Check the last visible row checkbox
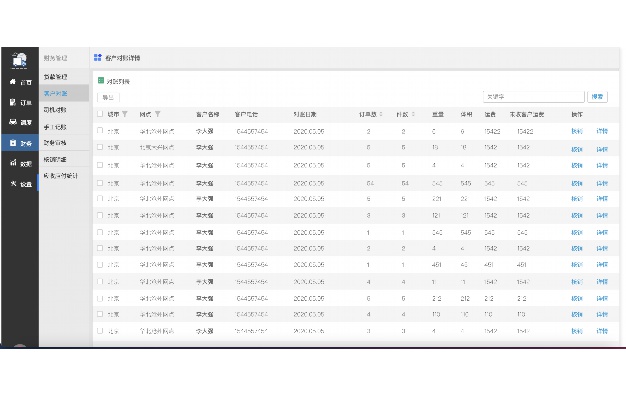The image size is (626, 396). coord(100,331)
